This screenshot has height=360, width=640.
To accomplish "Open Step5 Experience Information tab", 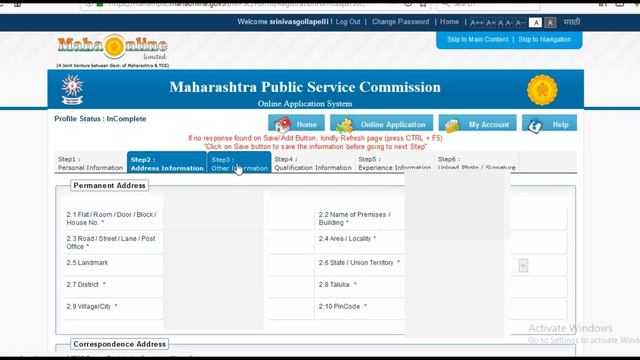I will tap(394, 163).
